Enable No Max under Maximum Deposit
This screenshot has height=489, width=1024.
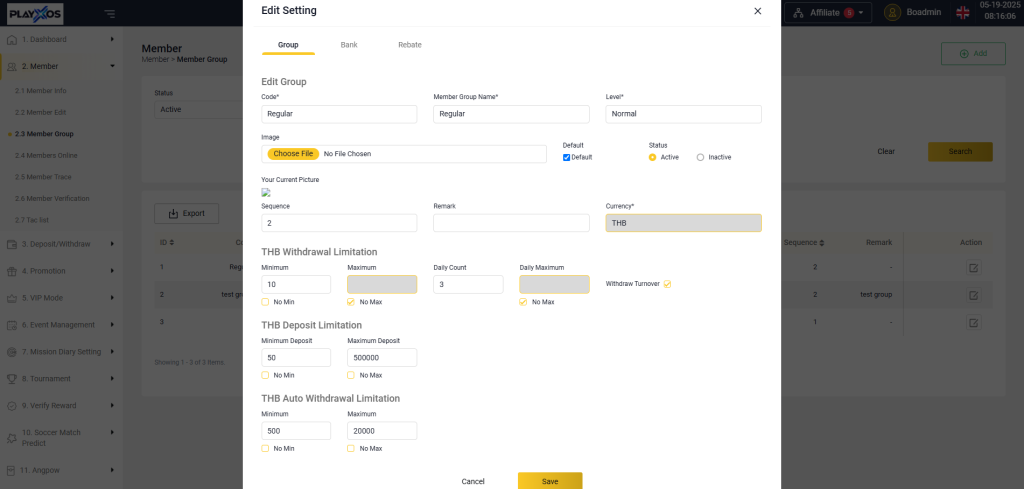tap(351, 375)
